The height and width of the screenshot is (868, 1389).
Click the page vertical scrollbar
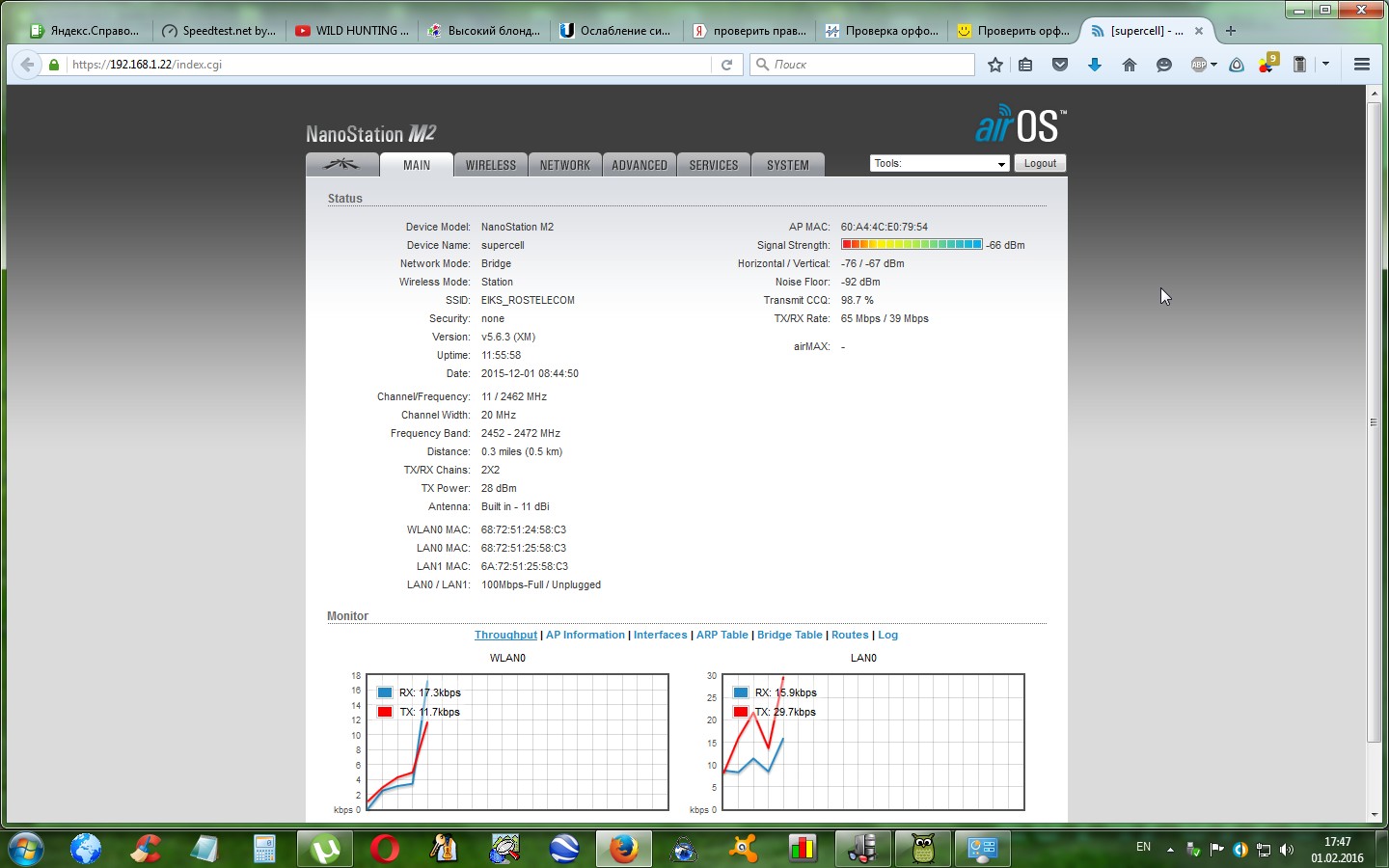pyautogui.click(x=1374, y=422)
